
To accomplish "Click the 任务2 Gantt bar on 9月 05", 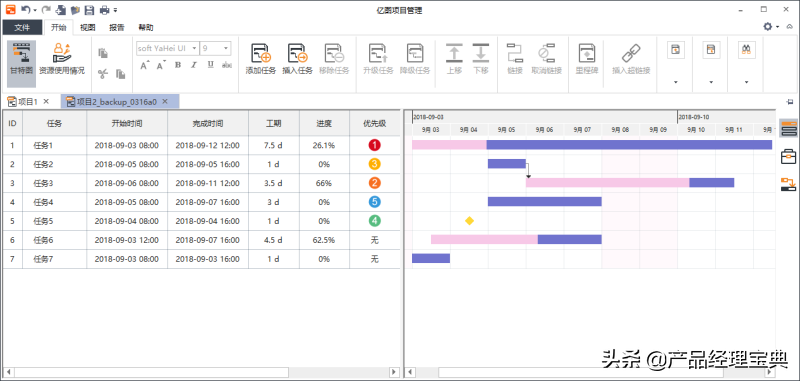I will coord(507,164).
